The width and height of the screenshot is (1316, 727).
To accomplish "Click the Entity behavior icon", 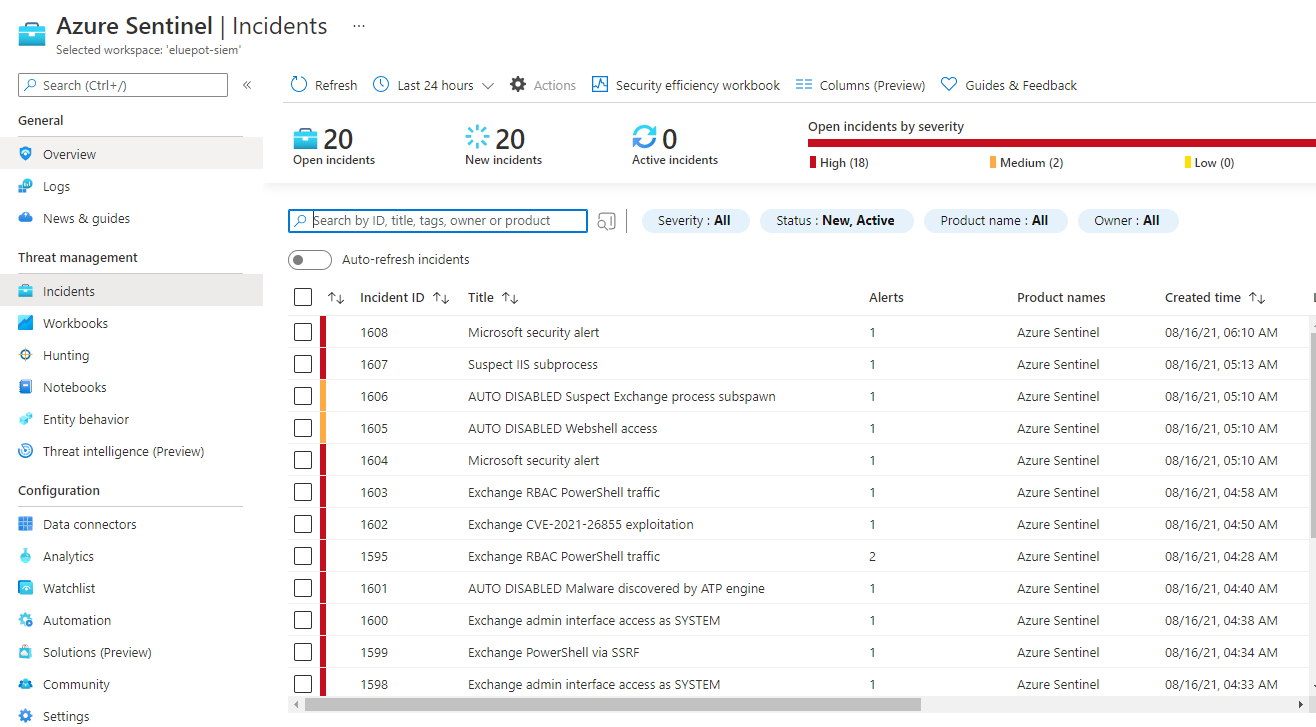I will tap(26, 419).
